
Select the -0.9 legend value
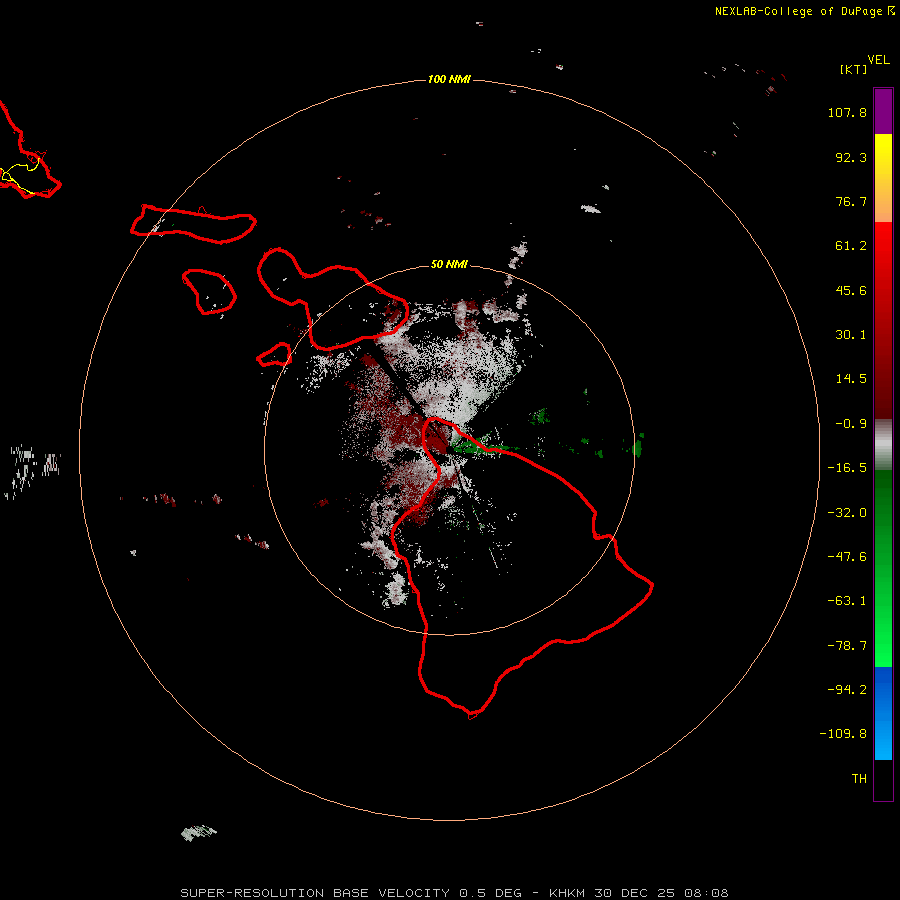pyautogui.click(x=851, y=424)
